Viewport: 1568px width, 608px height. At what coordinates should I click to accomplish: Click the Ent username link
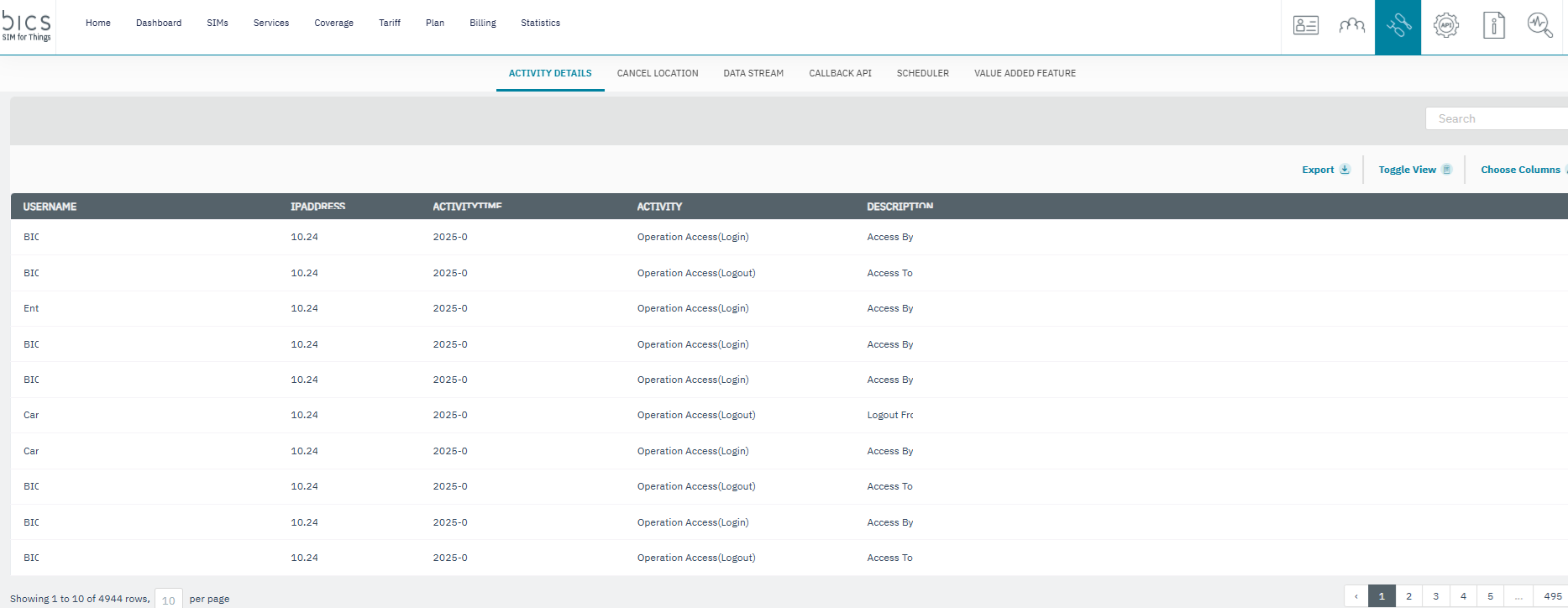point(31,309)
